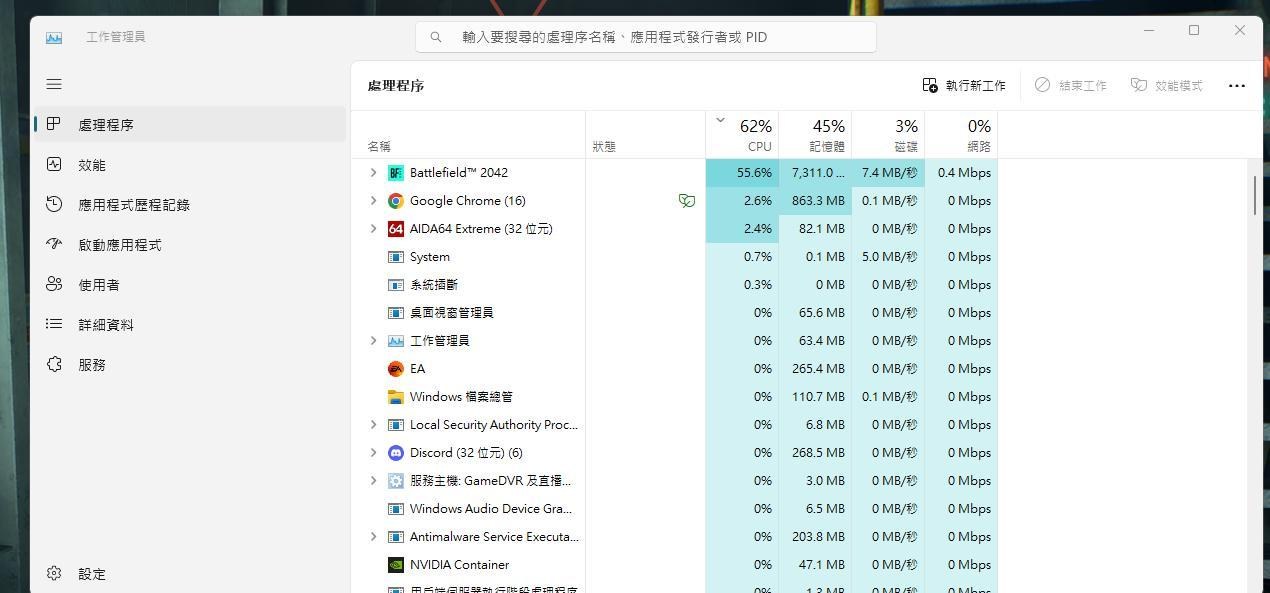Click the 效能模式 button

[x=1167, y=85]
